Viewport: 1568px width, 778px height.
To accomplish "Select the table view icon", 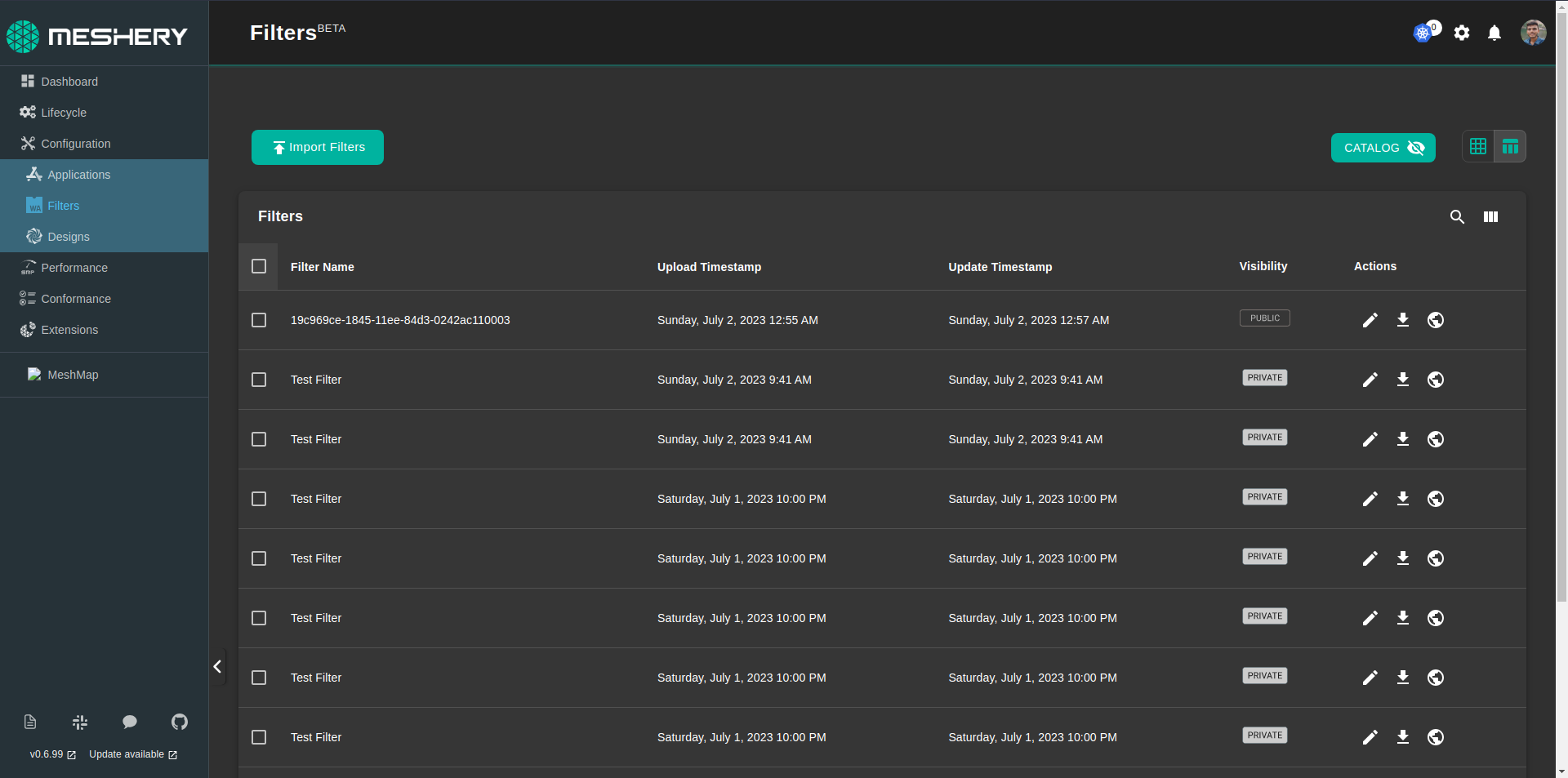I will coord(1510,146).
